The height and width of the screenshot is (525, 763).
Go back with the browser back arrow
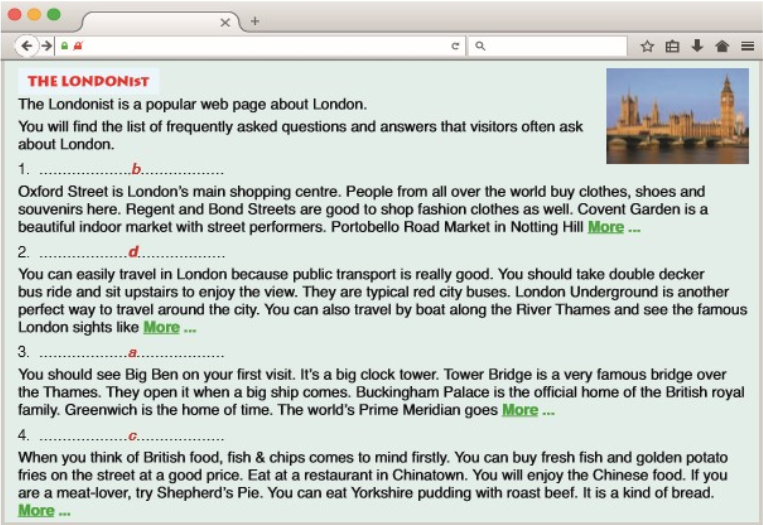26,46
